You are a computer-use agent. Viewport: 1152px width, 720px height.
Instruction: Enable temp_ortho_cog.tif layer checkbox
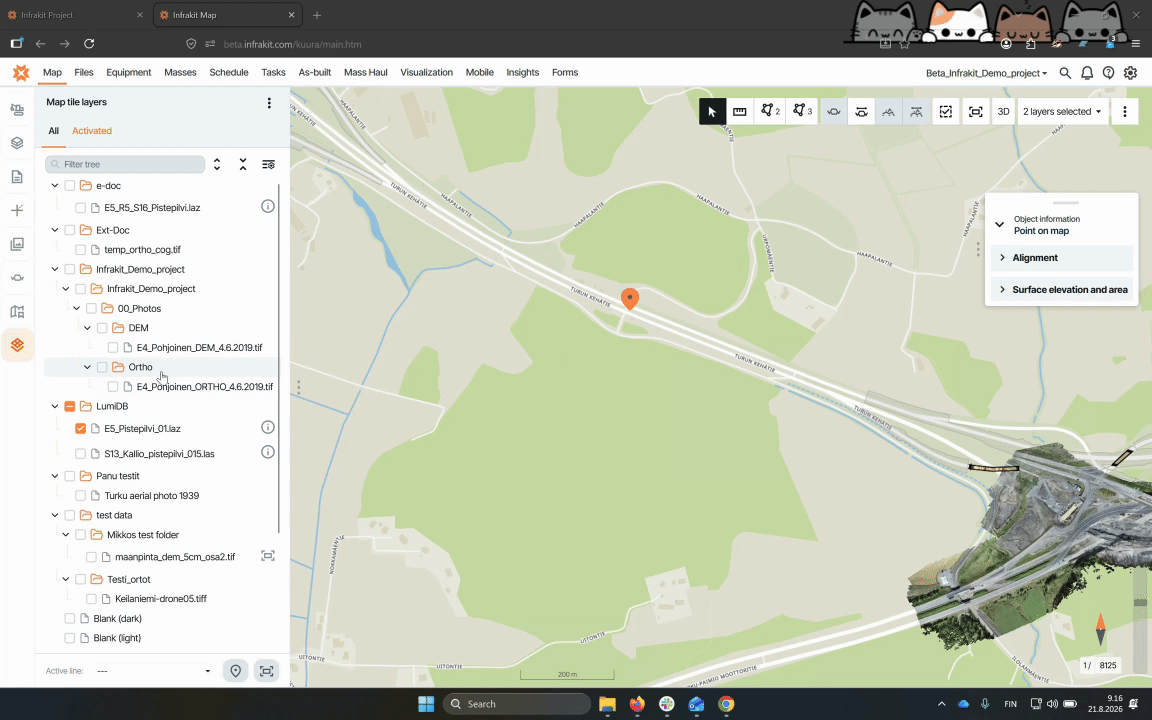click(81, 250)
